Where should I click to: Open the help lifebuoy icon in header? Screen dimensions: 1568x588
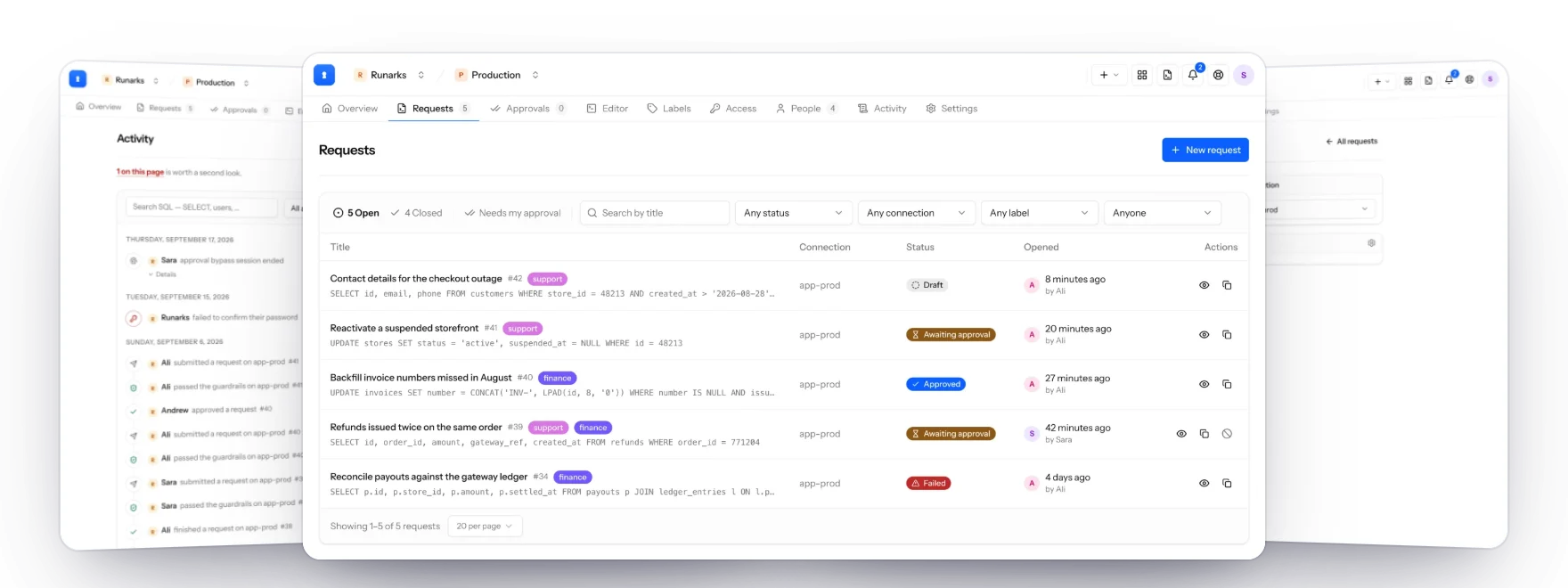tap(1218, 76)
